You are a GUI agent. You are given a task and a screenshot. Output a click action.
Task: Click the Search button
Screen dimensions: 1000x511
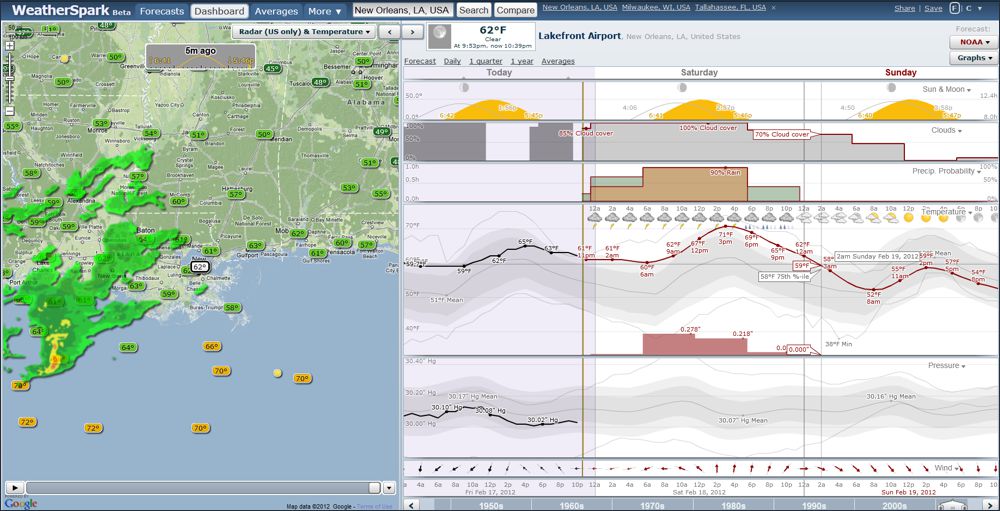[x=474, y=10]
